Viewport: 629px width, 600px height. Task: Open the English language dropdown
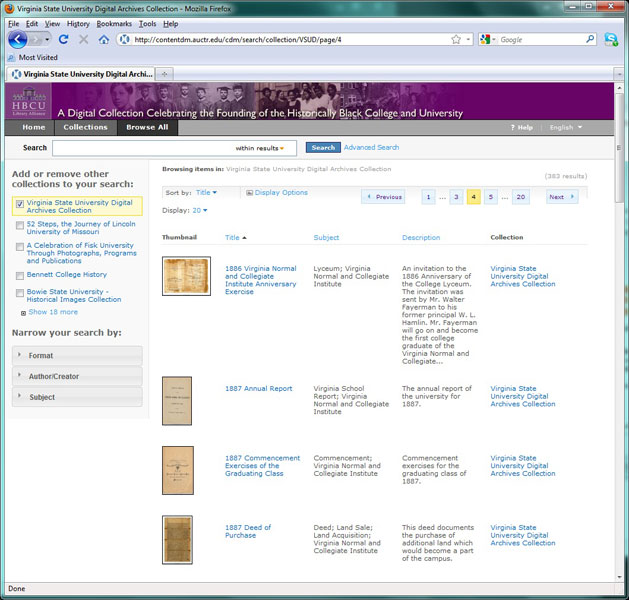tap(565, 128)
